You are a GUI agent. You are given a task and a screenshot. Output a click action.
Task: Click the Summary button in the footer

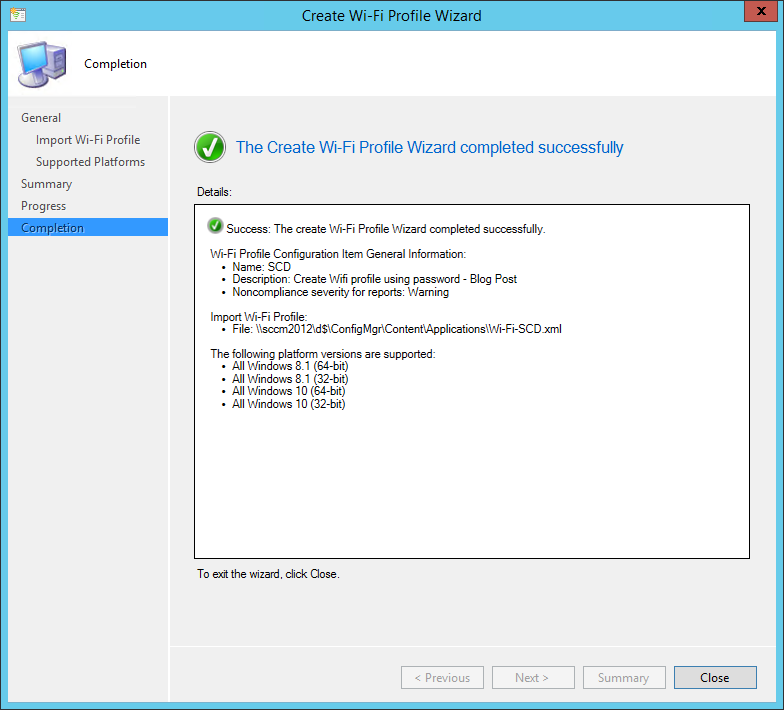624,678
